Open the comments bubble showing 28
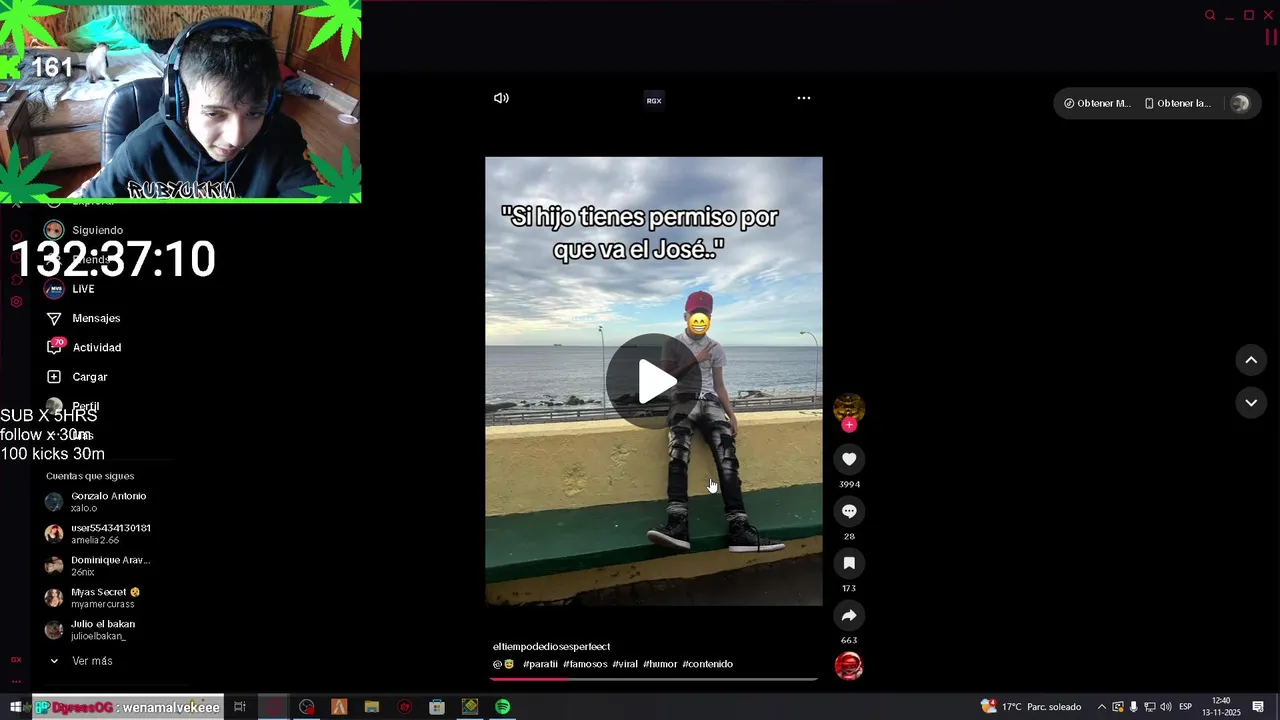 coord(849,511)
